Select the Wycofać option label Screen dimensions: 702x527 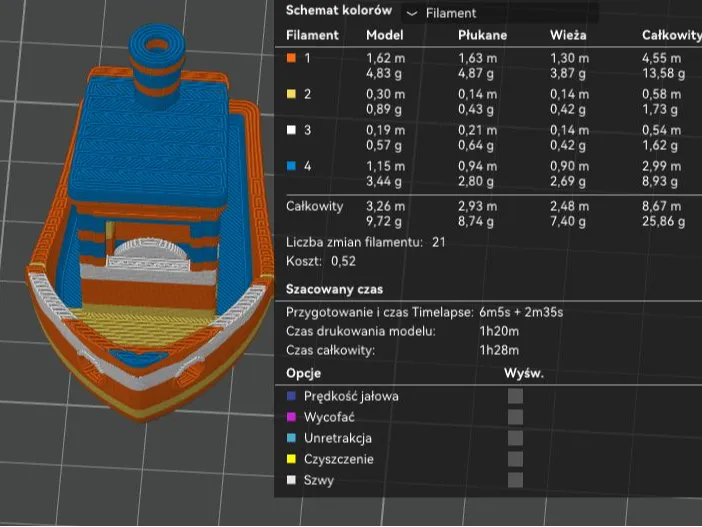pos(329,417)
